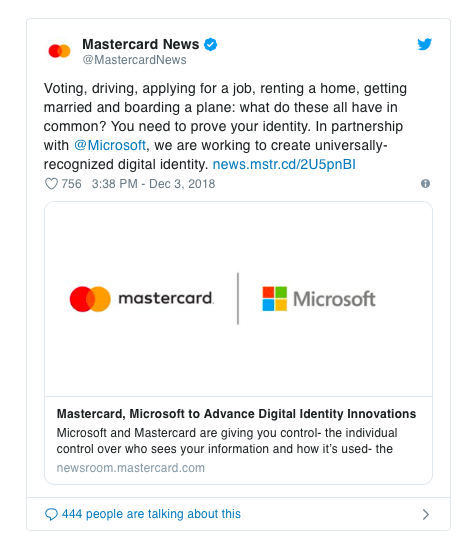Click the Twitter bird icon
Viewport: 472px width, 542px height.
[424, 44]
